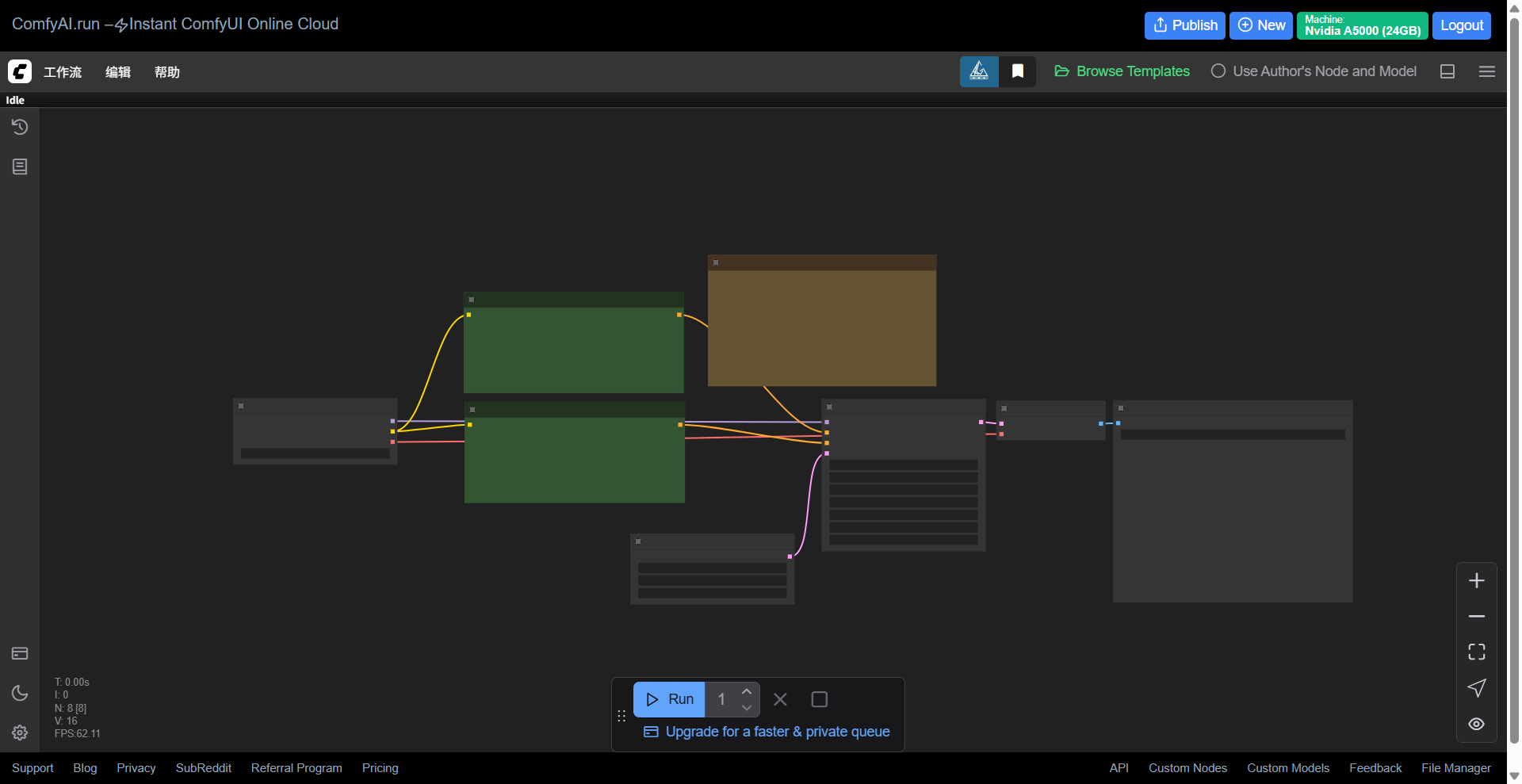
Task: Open the Custom Models link
Action: pyautogui.click(x=1288, y=768)
